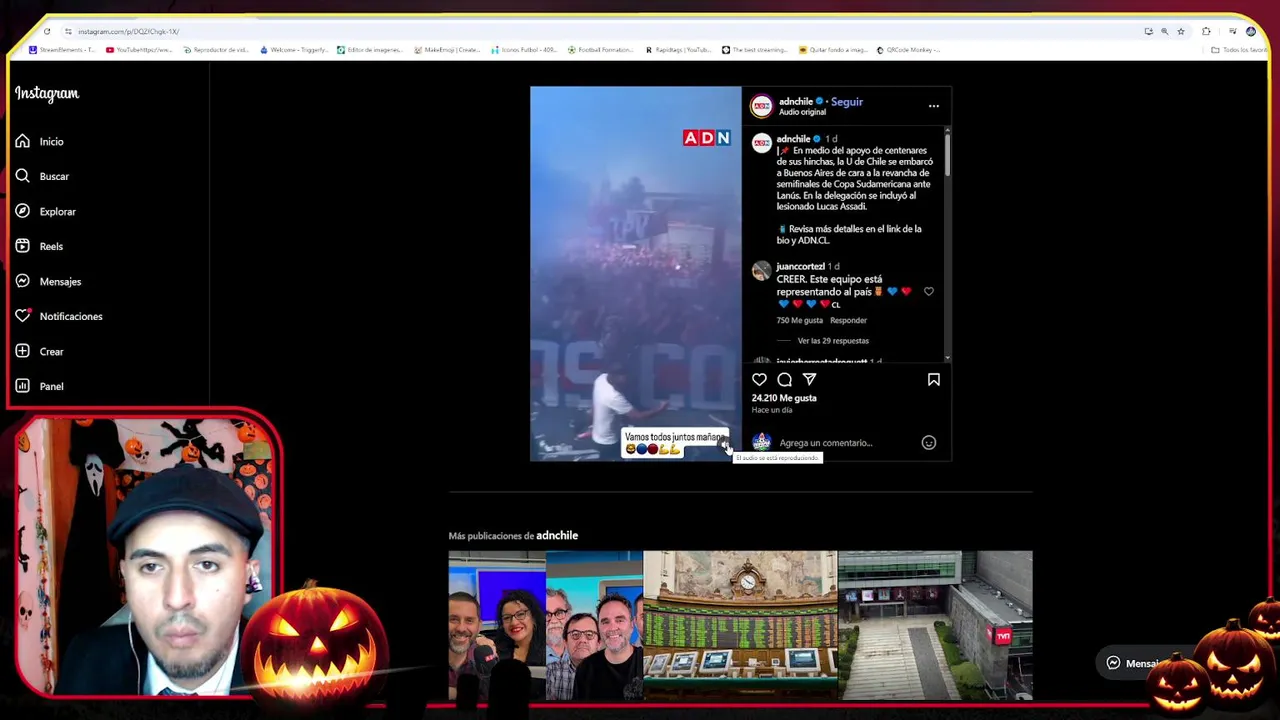Viewport: 1280px width, 720px height.
Task: Click the browser address bar URL
Action: [128, 31]
